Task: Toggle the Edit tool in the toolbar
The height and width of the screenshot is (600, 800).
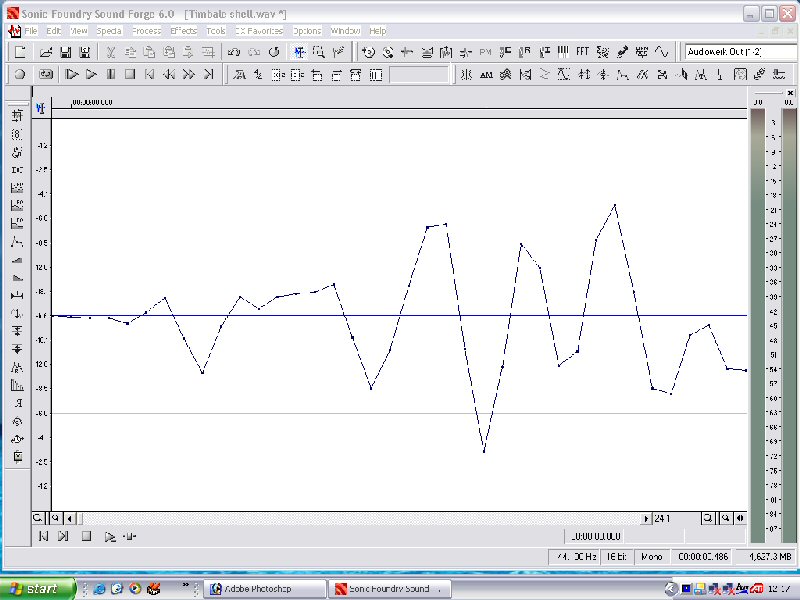Action: click(x=299, y=52)
